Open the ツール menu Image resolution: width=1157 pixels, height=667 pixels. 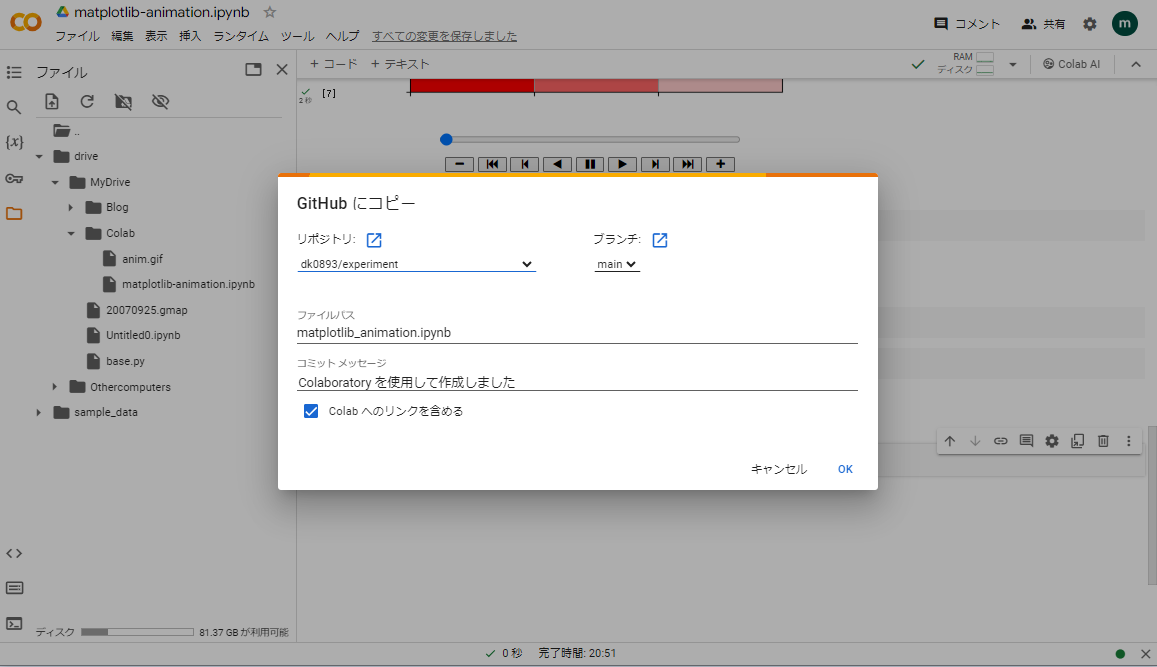[297, 35]
